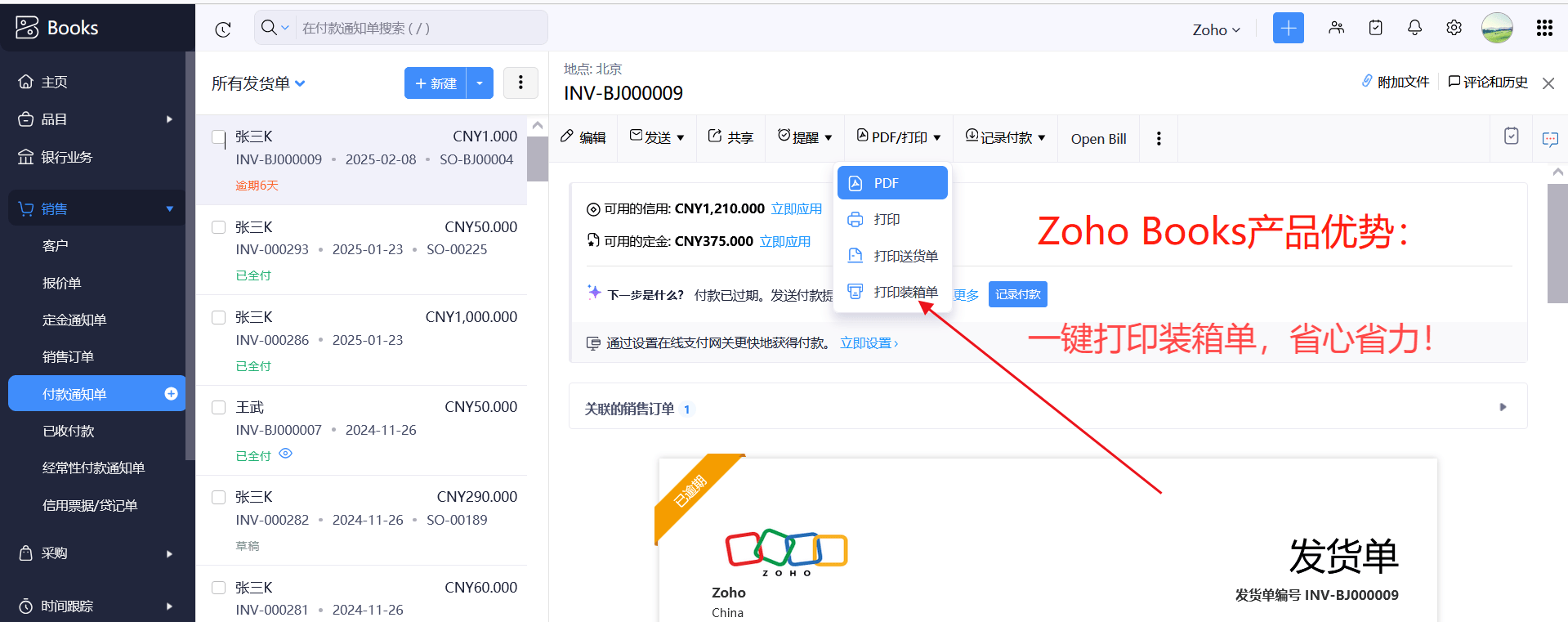Screen dimensions: 1568x622
Task: Open the apps grid launcher
Action: coord(1543,28)
